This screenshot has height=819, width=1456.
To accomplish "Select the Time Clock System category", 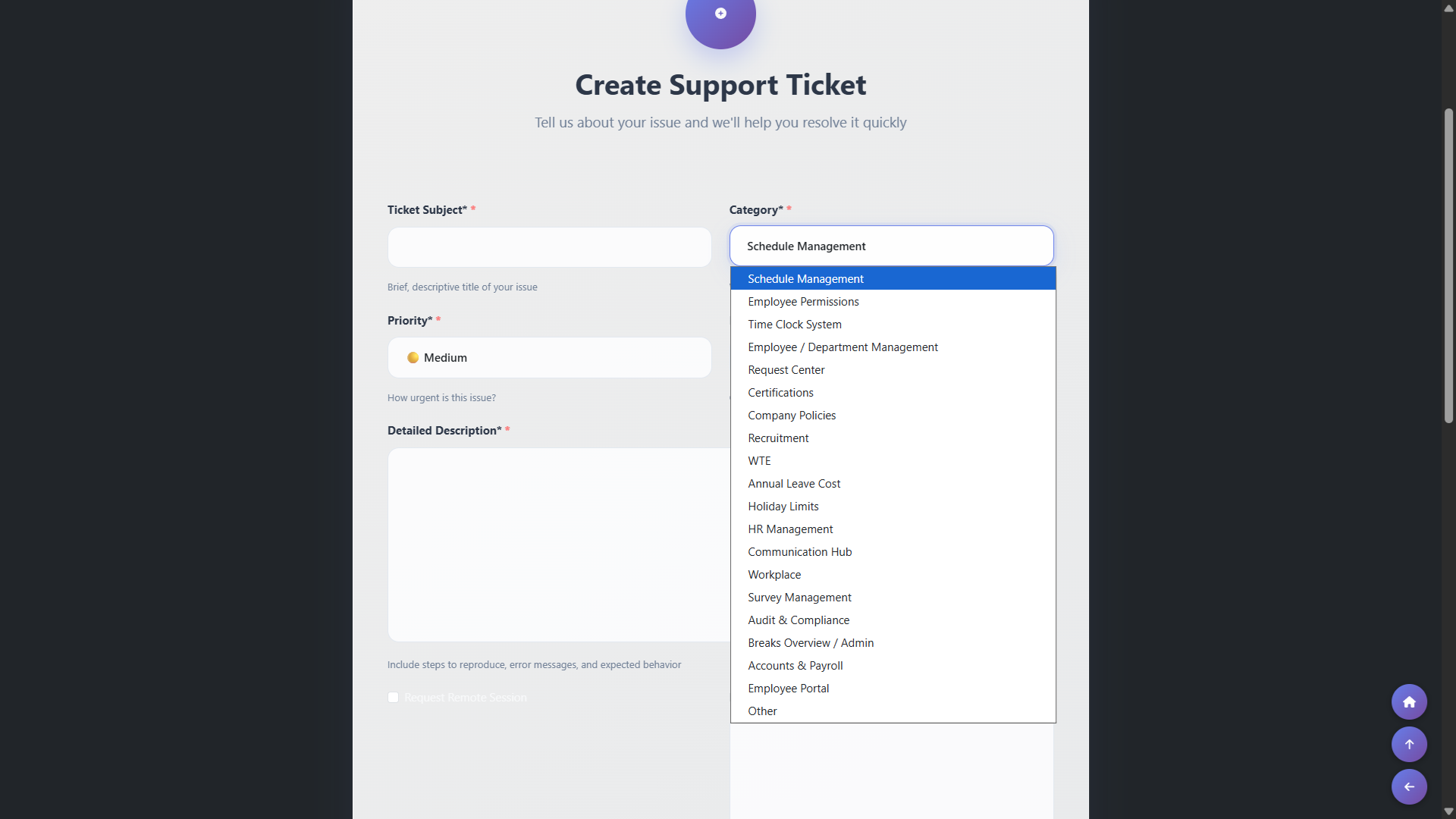I will (x=795, y=324).
